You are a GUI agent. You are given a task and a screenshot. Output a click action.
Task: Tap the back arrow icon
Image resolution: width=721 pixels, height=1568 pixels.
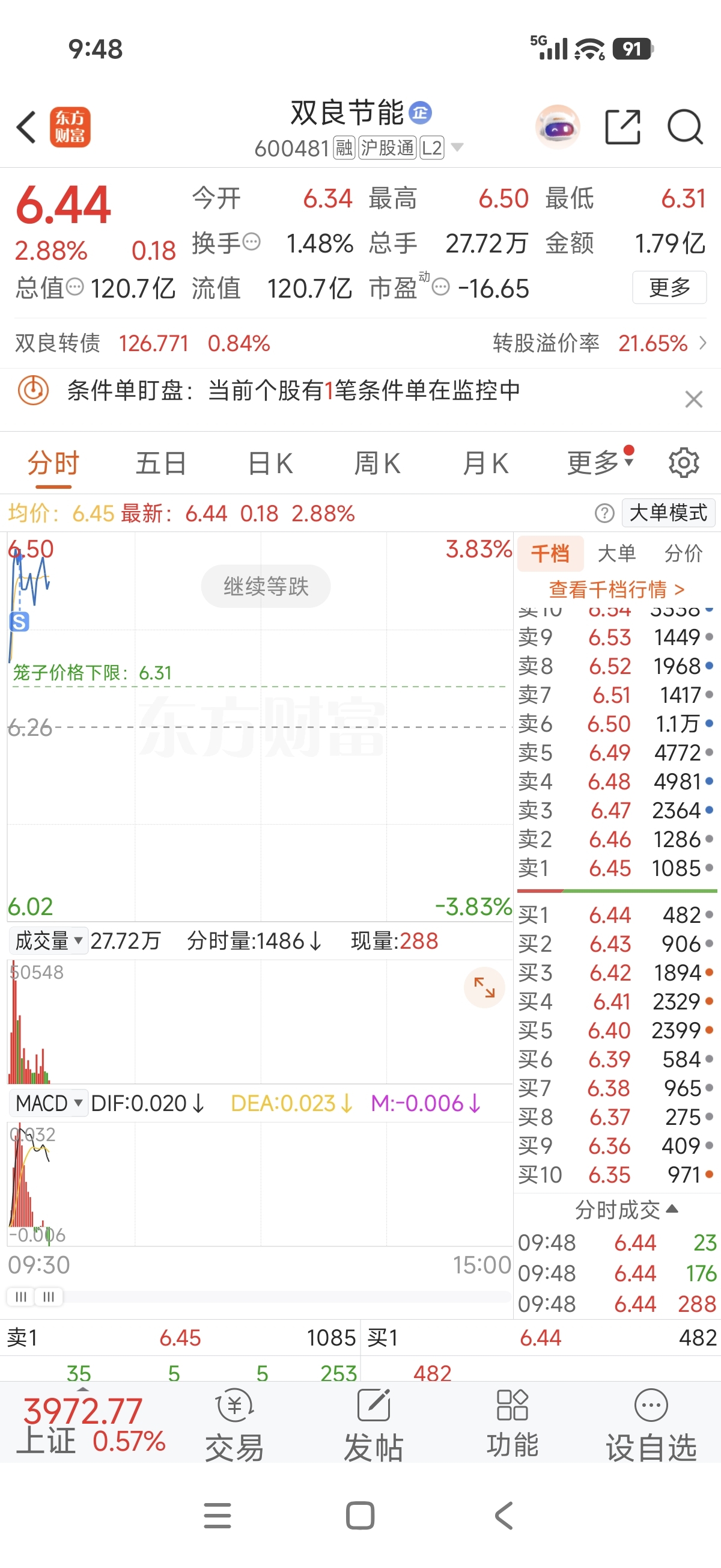[26, 127]
